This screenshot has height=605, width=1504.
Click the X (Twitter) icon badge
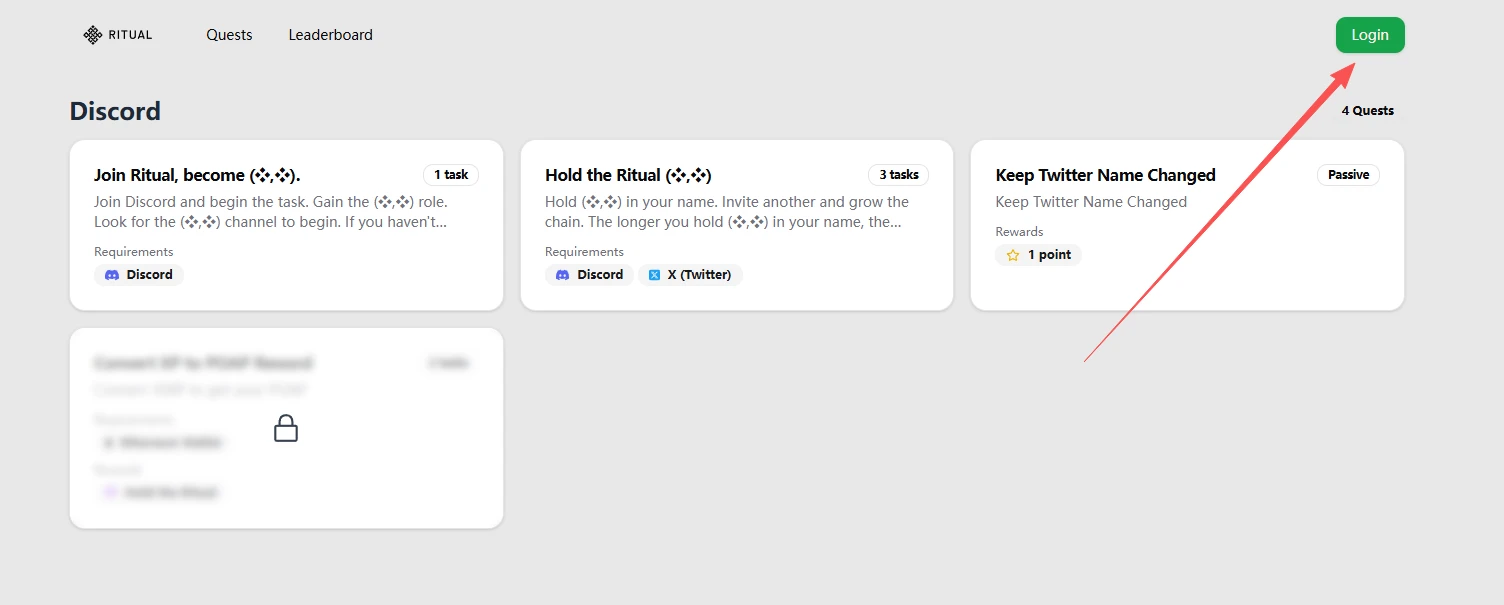tap(654, 275)
